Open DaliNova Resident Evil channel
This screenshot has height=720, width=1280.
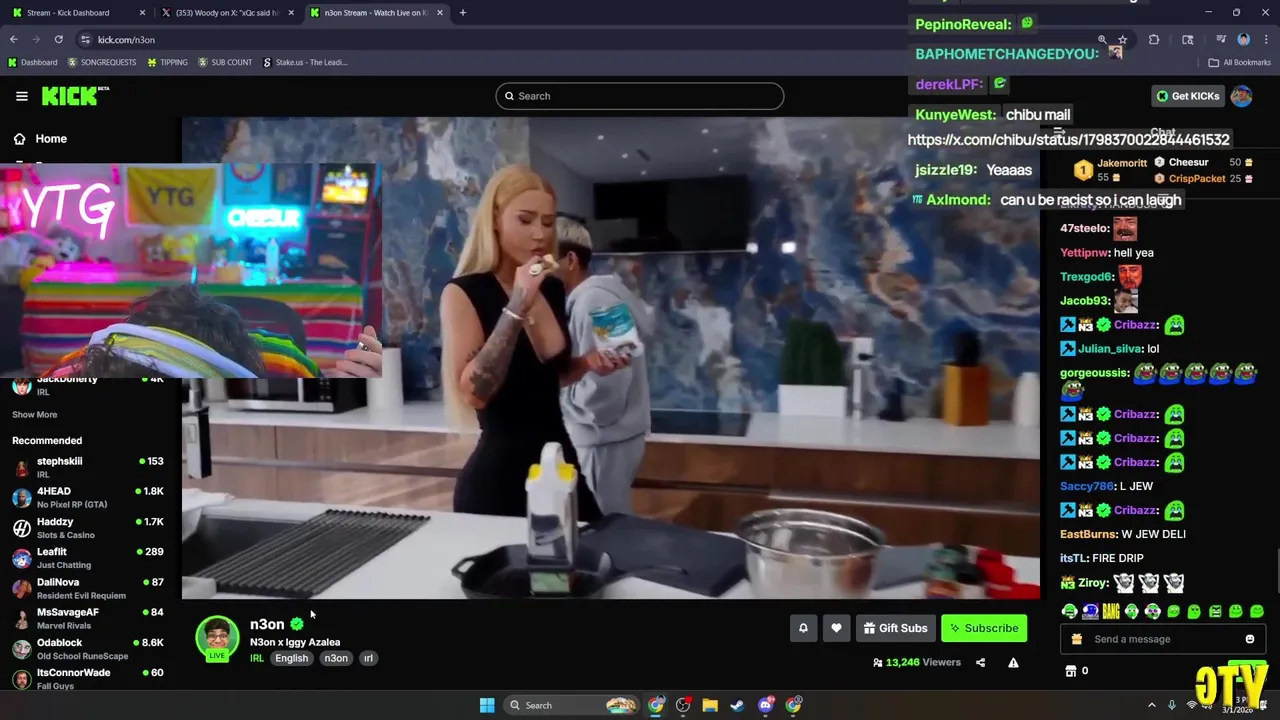click(88, 588)
